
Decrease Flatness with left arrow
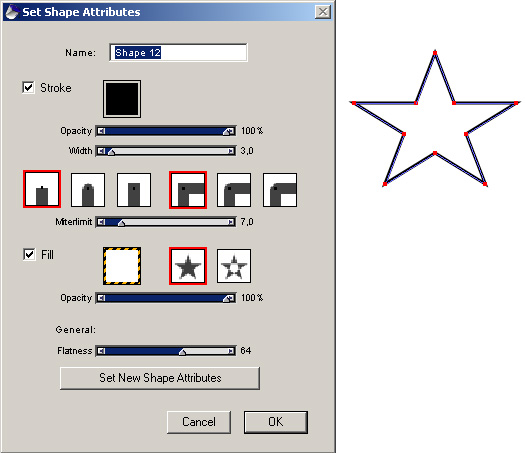(x=101, y=351)
